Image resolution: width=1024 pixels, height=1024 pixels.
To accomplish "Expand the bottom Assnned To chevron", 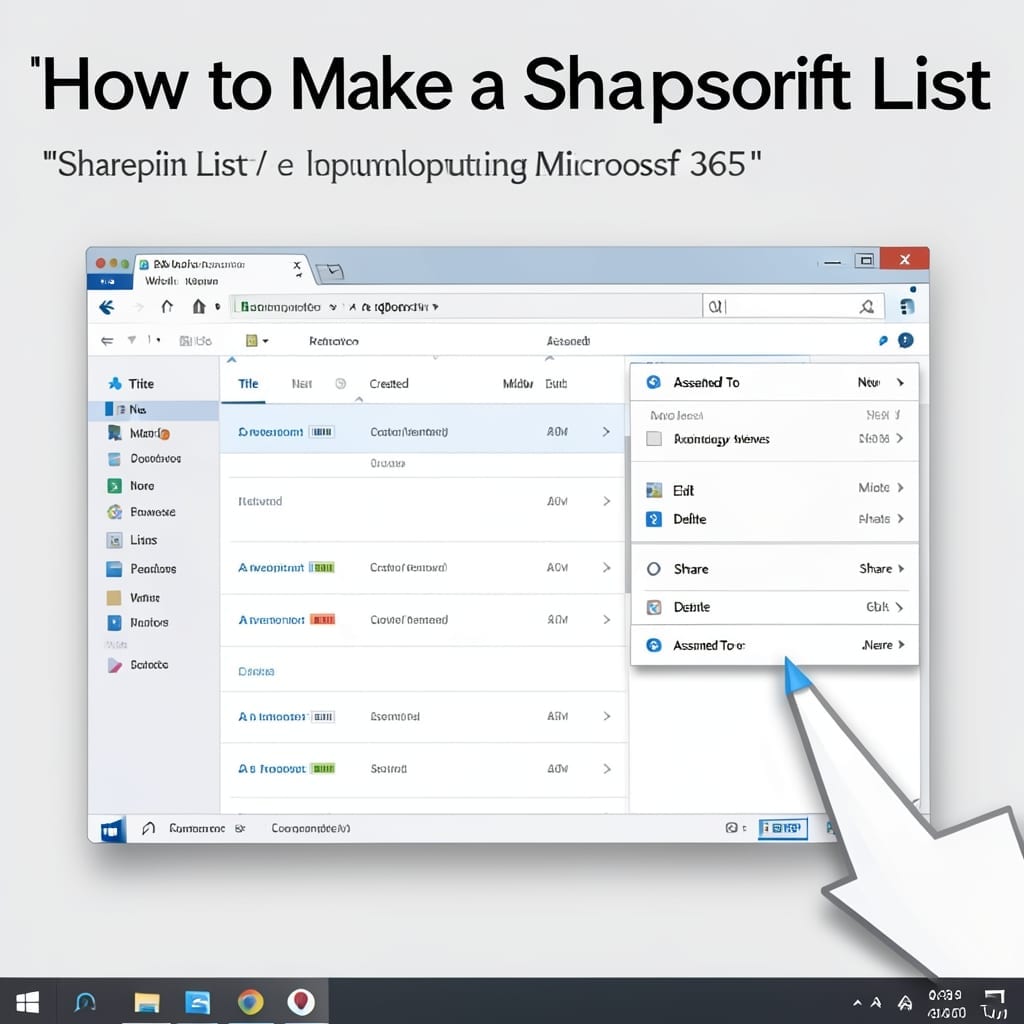I will 901,645.
